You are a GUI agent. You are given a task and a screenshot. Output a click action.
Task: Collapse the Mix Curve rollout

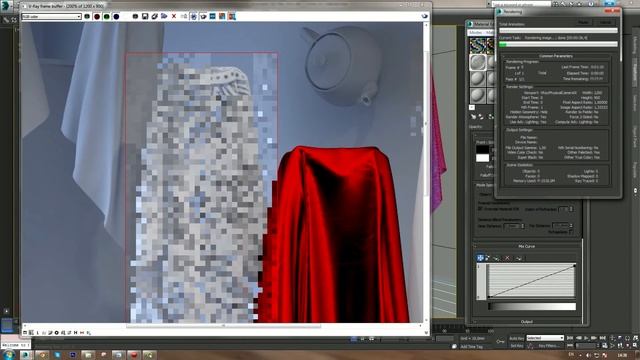coord(527,247)
